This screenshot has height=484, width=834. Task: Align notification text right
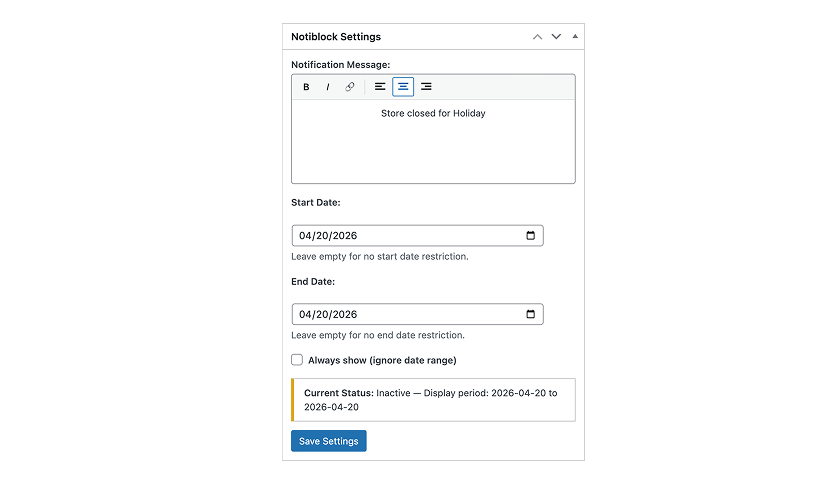(x=426, y=87)
